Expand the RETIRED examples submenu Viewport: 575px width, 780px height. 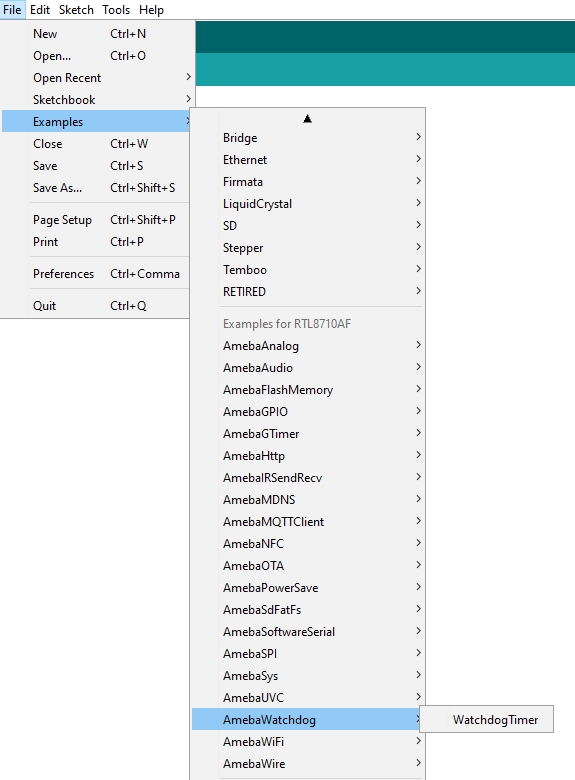(x=307, y=292)
